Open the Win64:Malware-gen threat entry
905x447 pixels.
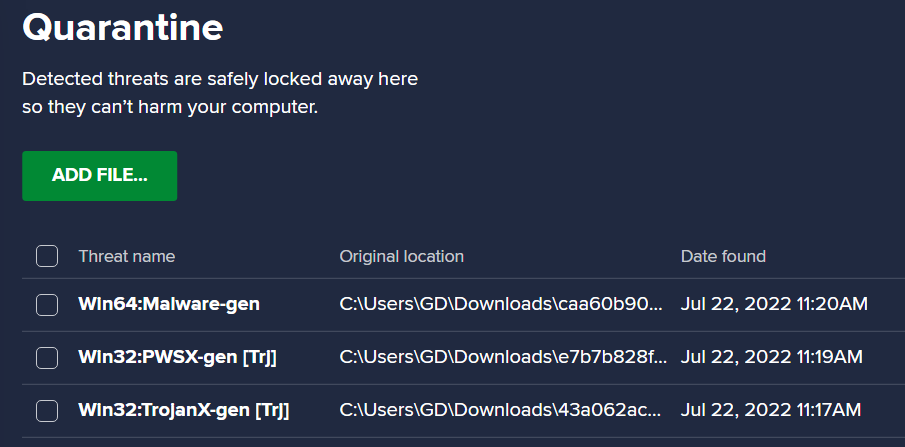[169, 304]
